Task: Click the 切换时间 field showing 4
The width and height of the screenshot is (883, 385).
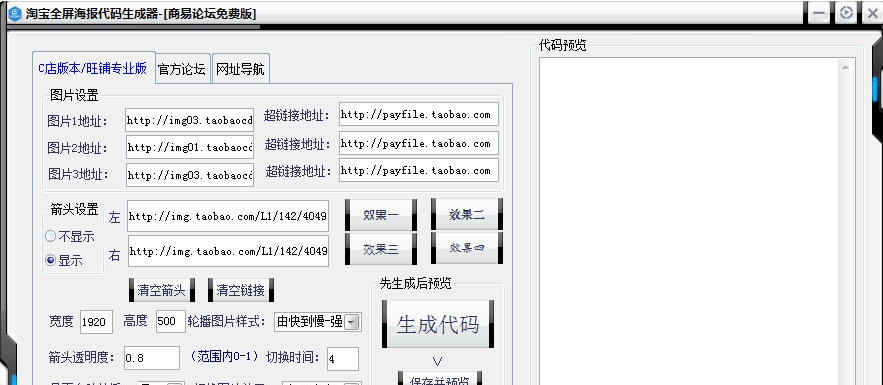Action: click(x=342, y=359)
